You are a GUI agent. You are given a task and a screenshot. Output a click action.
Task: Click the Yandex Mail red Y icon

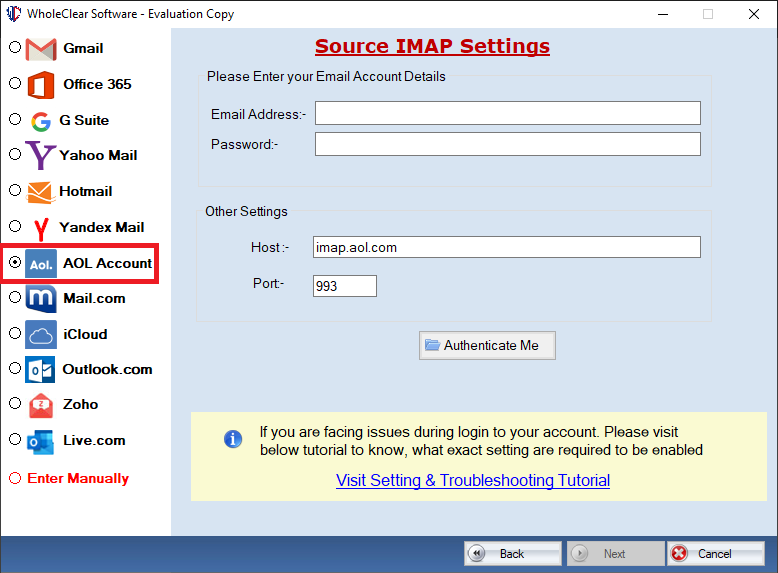click(41, 229)
